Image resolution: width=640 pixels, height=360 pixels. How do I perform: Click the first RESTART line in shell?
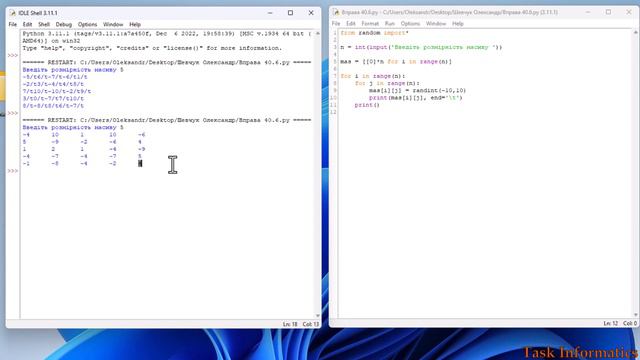167,62
